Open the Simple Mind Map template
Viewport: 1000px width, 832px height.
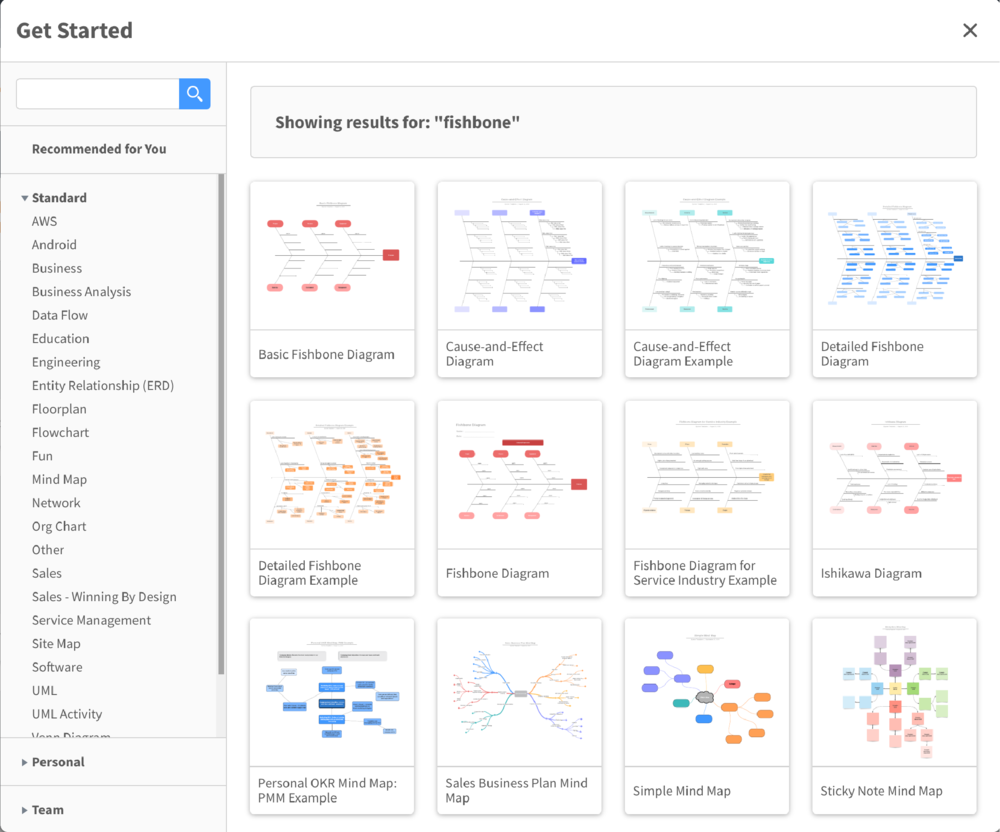[x=706, y=716]
